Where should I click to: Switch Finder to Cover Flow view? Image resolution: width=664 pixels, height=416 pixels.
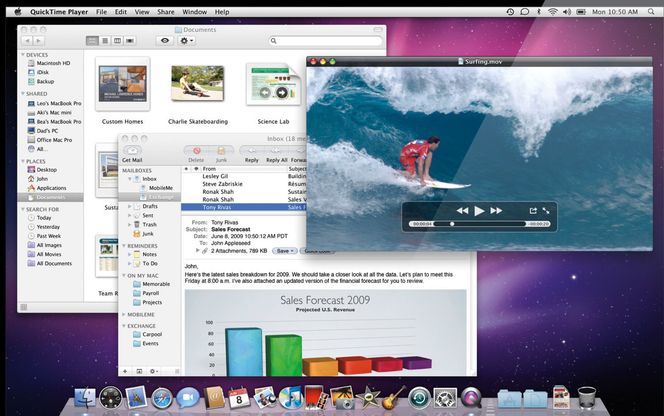[x=130, y=41]
